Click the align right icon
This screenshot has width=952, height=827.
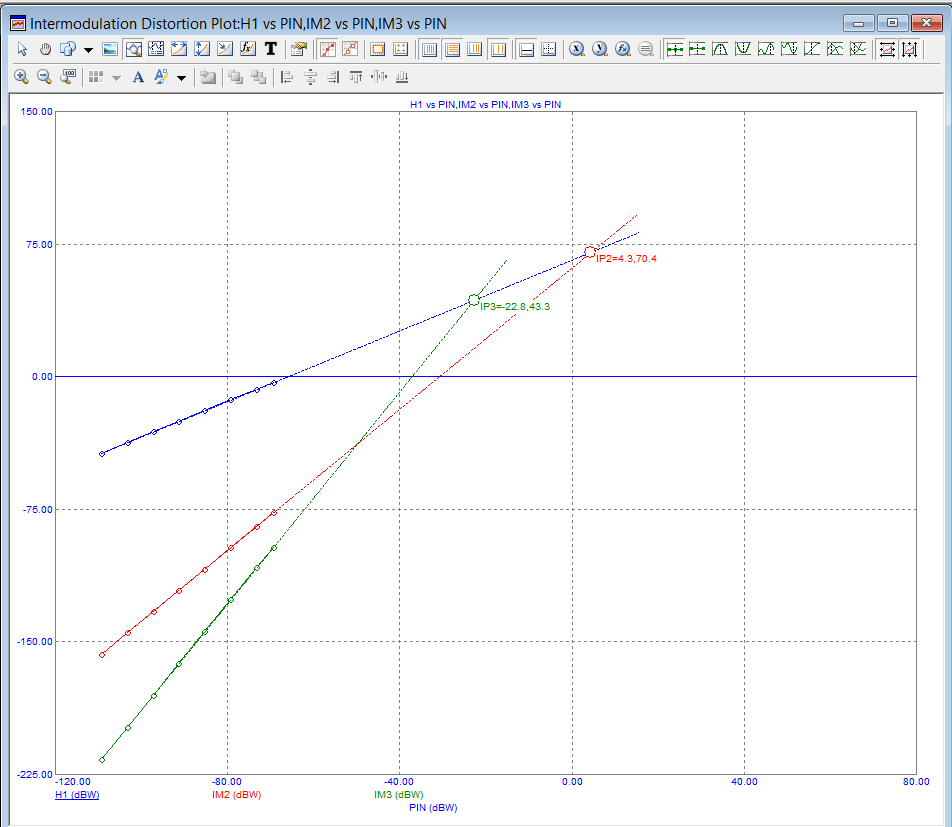click(x=333, y=77)
